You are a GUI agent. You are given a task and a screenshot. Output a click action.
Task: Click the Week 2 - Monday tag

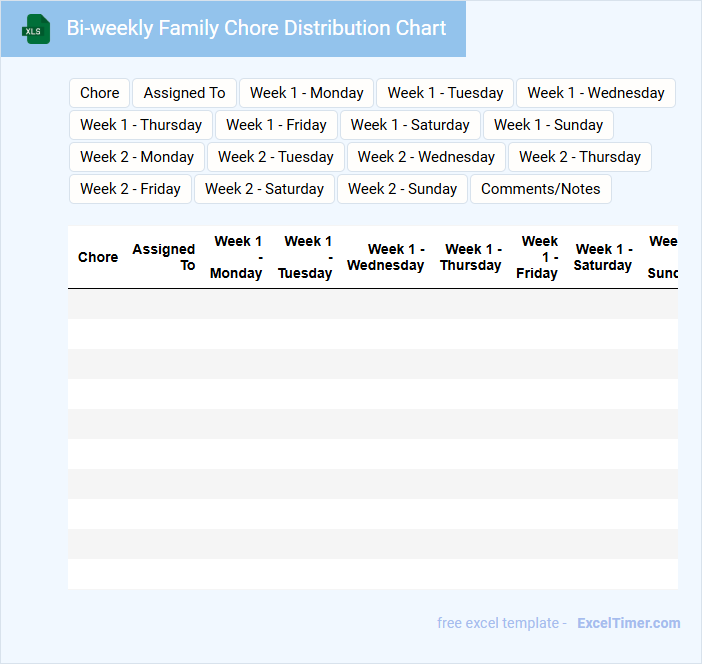[x=137, y=157]
